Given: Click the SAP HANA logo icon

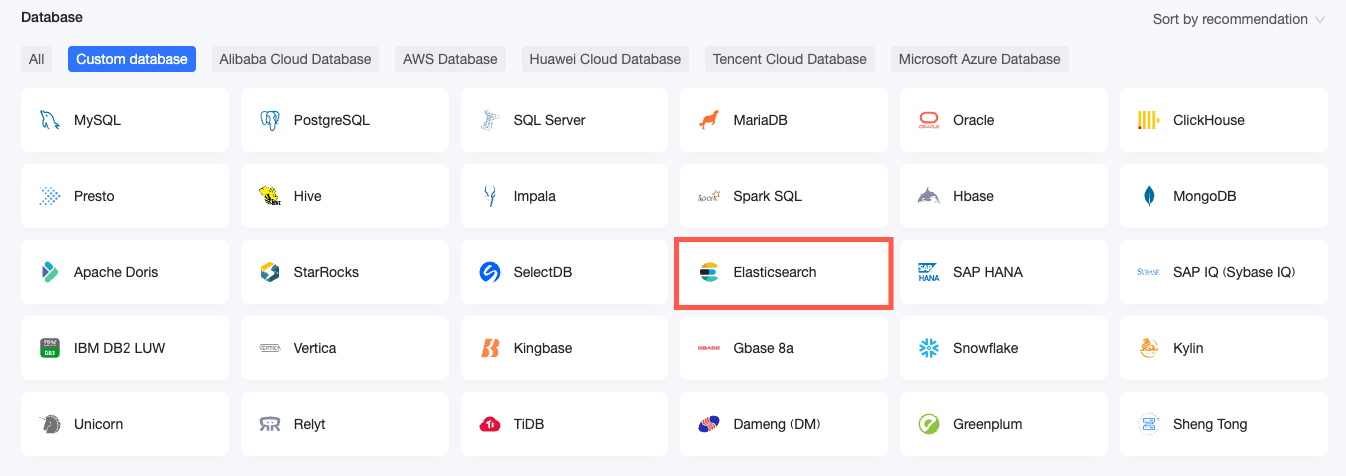Looking at the screenshot, I should click(x=929, y=272).
